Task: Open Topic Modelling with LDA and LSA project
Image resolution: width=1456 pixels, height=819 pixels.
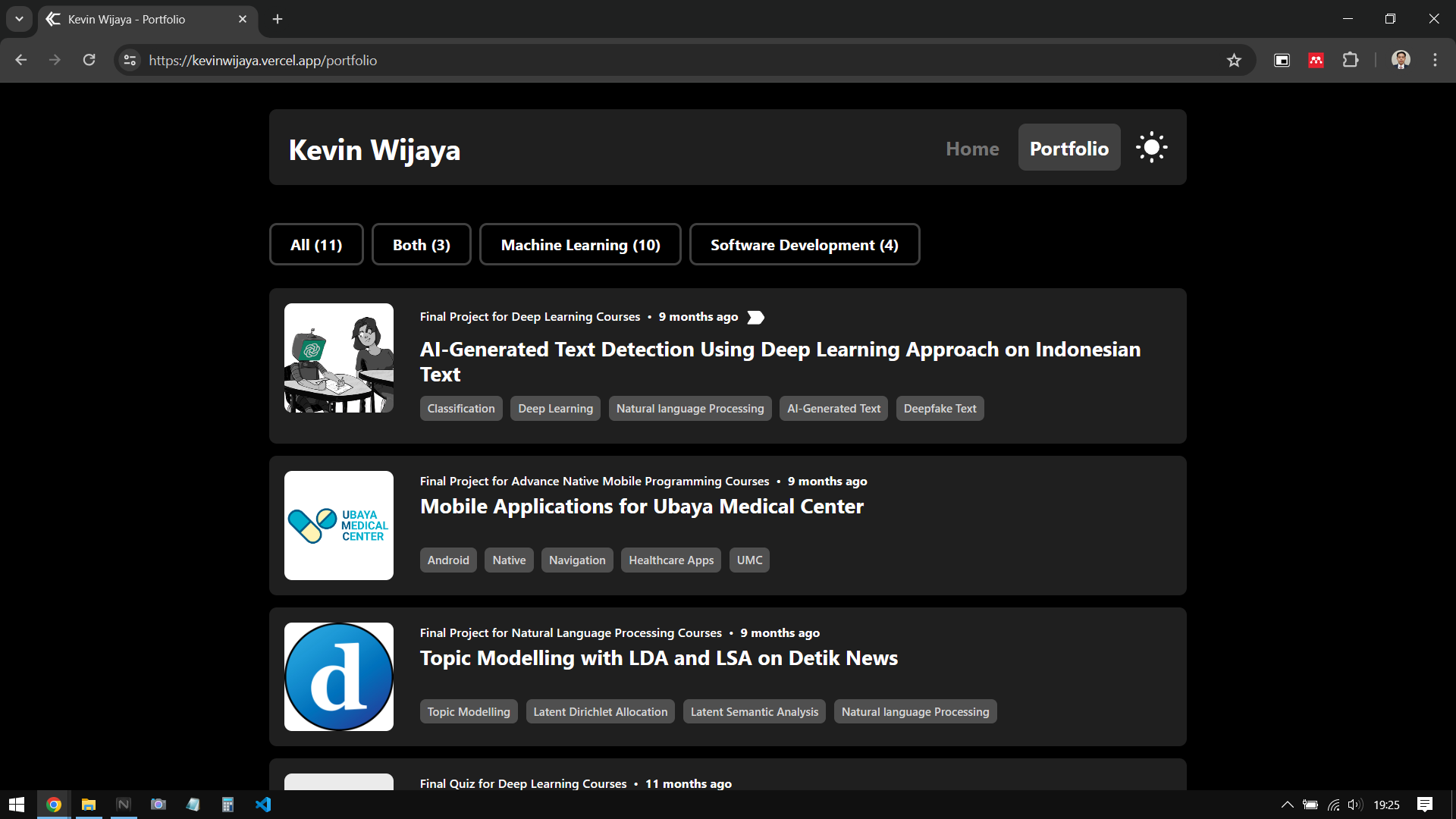Action: pos(659,657)
